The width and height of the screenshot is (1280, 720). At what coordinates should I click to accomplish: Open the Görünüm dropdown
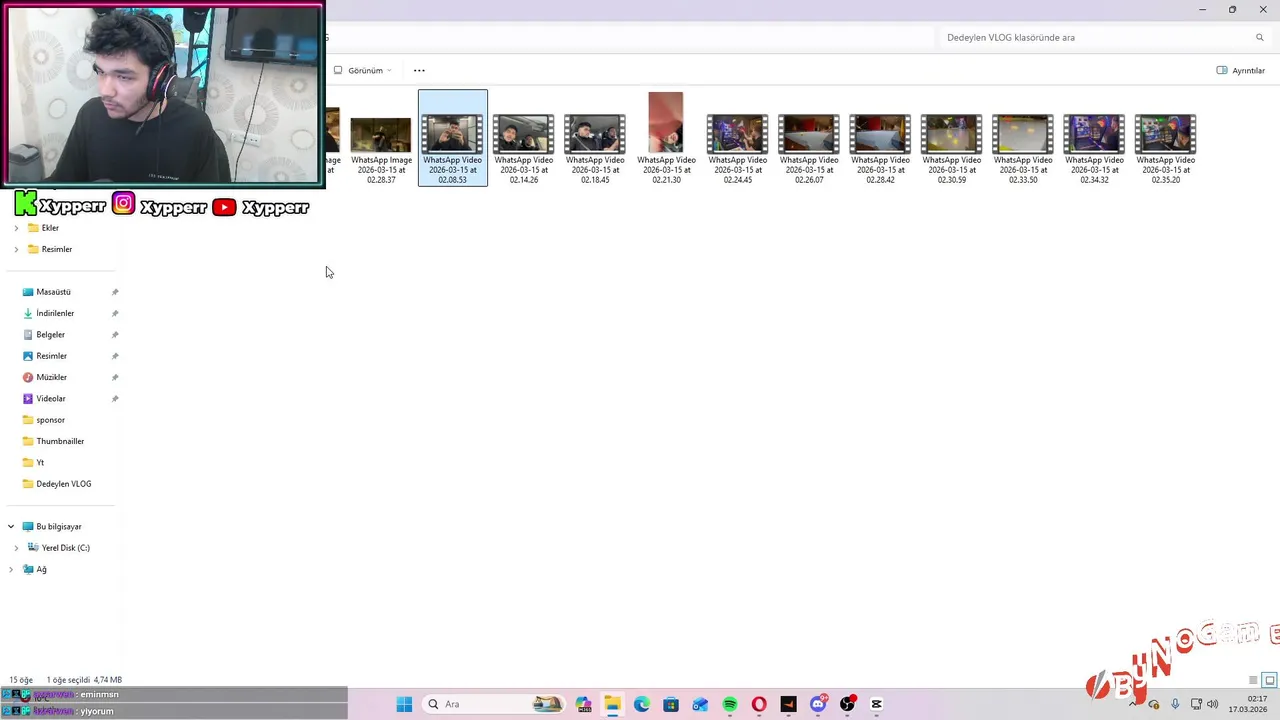(x=363, y=70)
